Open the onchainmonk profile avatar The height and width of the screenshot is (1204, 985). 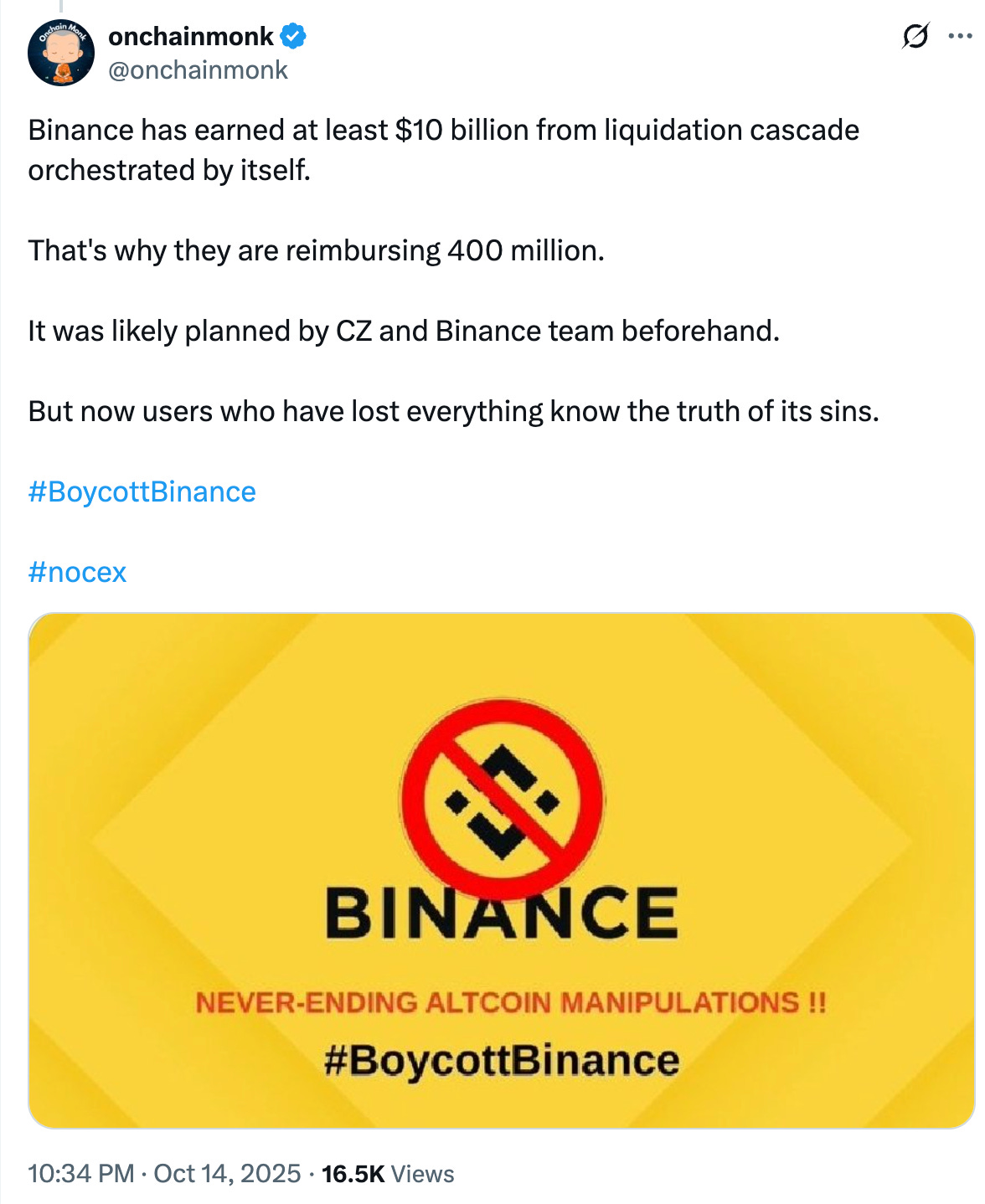[60, 53]
